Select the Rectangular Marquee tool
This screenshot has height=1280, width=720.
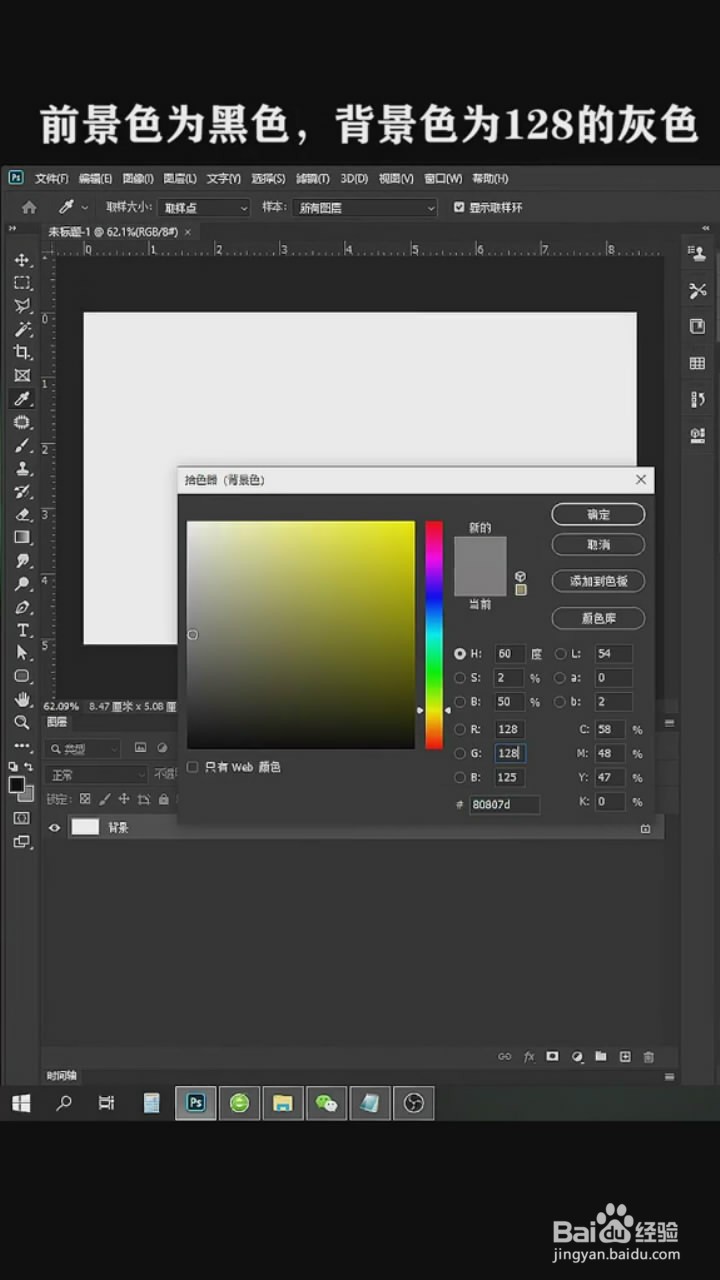click(x=22, y=283)
